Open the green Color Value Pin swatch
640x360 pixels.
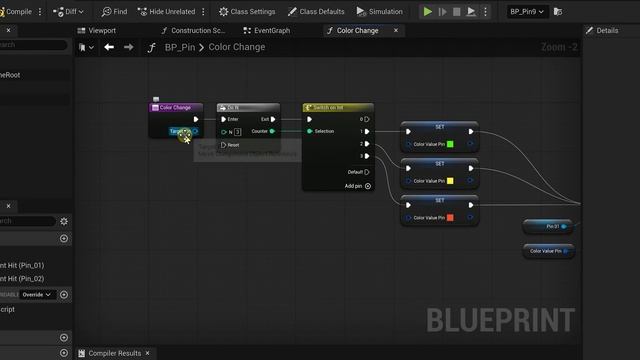(450, 144)
